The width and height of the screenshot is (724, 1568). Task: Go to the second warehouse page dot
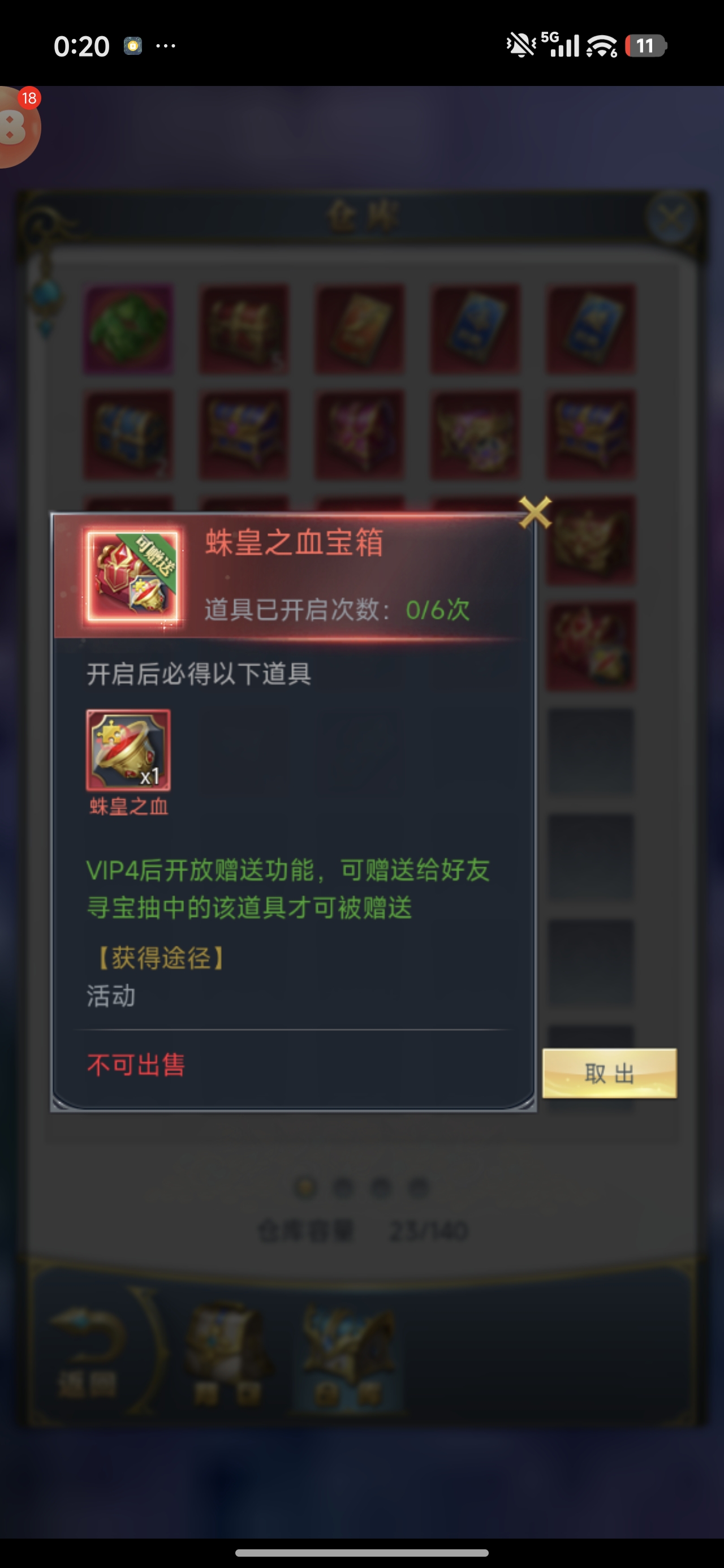(343, 1187)
